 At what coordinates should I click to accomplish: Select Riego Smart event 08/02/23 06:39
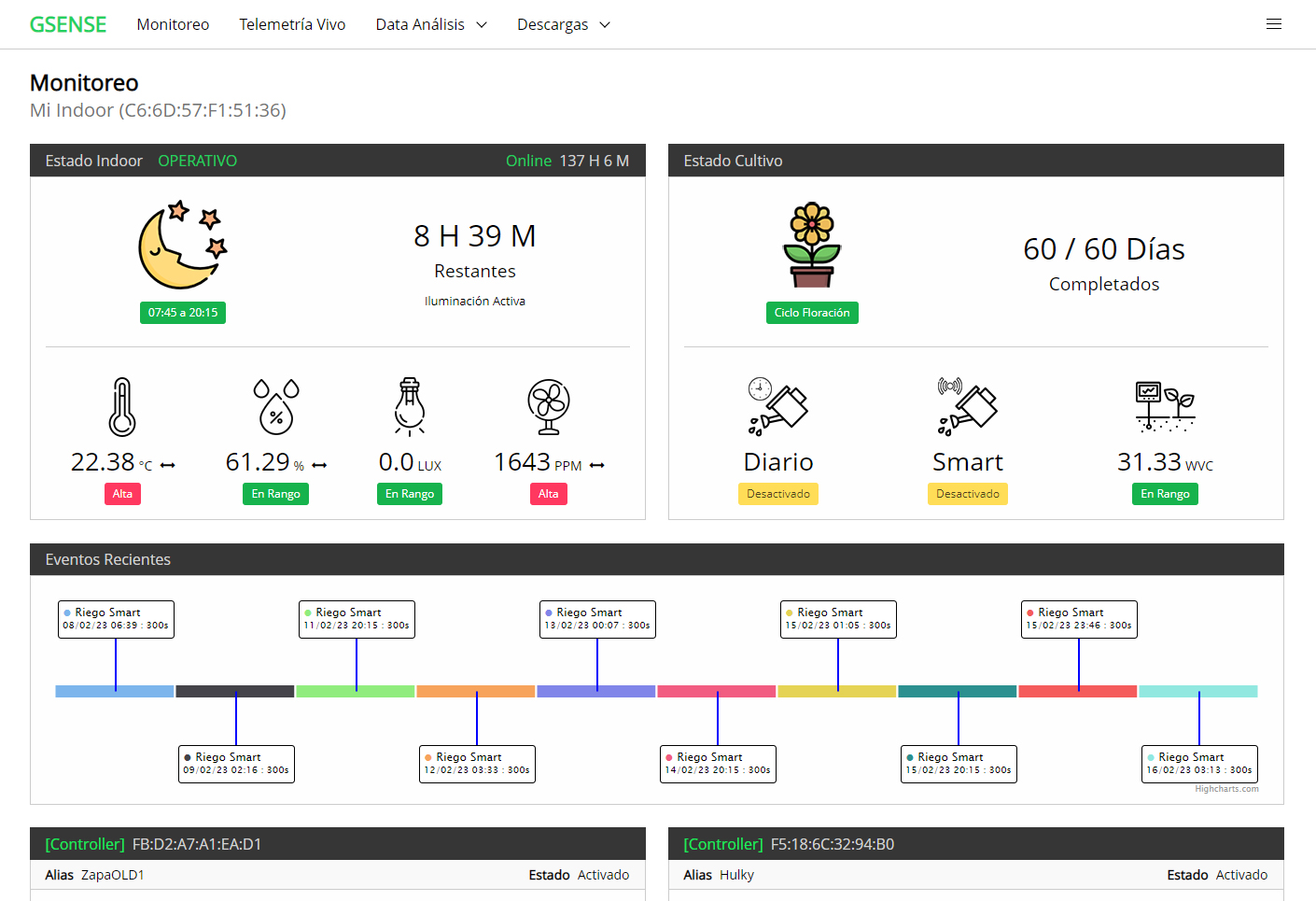(116, 619)
